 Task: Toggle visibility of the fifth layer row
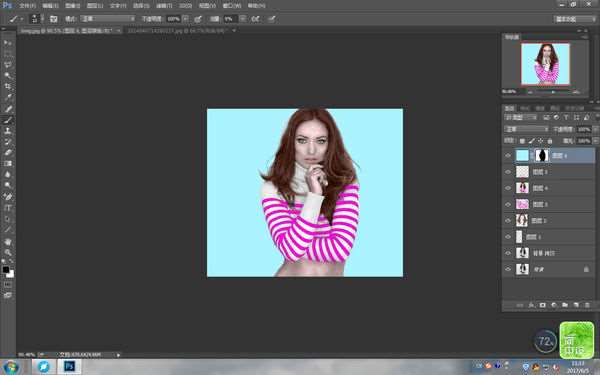[508, 220]
